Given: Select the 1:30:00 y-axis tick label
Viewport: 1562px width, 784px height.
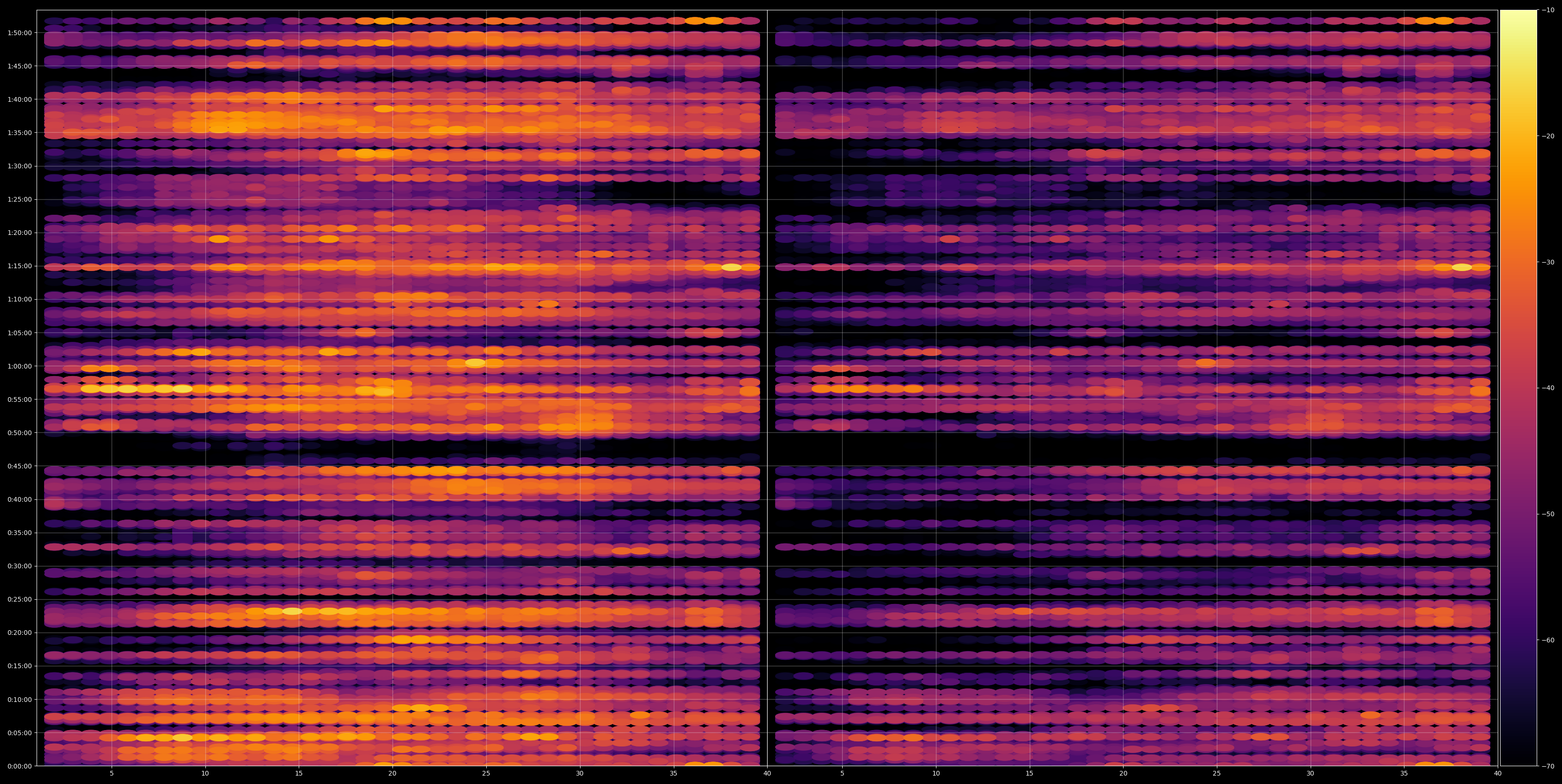Looking at the screenshot, I should click(x=20, y=166).
